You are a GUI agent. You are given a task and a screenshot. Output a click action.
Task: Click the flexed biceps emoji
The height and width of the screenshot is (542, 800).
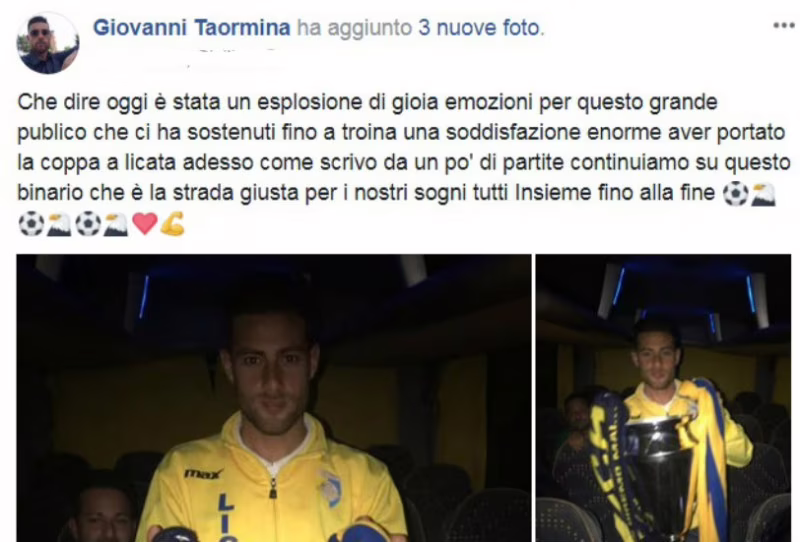172,224
